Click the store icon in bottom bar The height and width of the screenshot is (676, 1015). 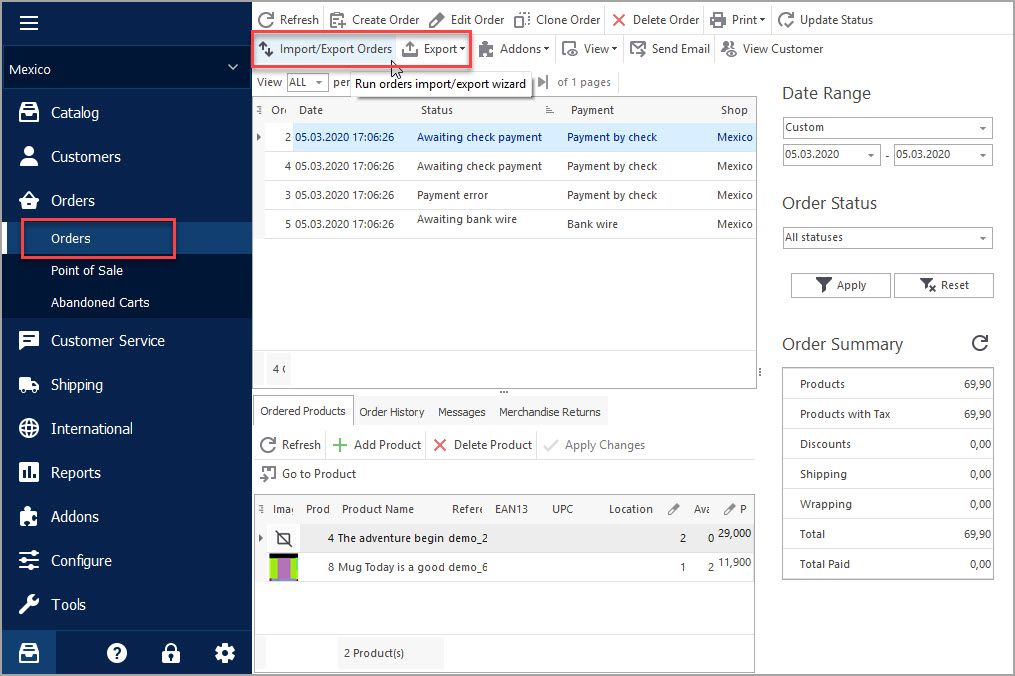point(29,653)
